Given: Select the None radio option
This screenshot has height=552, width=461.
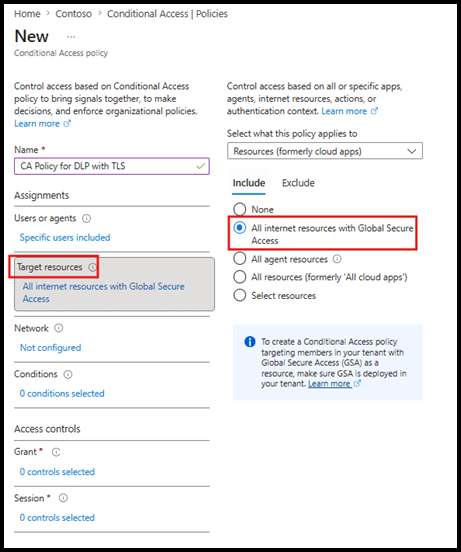Looking at the screenshot, I should coord(240,209).
